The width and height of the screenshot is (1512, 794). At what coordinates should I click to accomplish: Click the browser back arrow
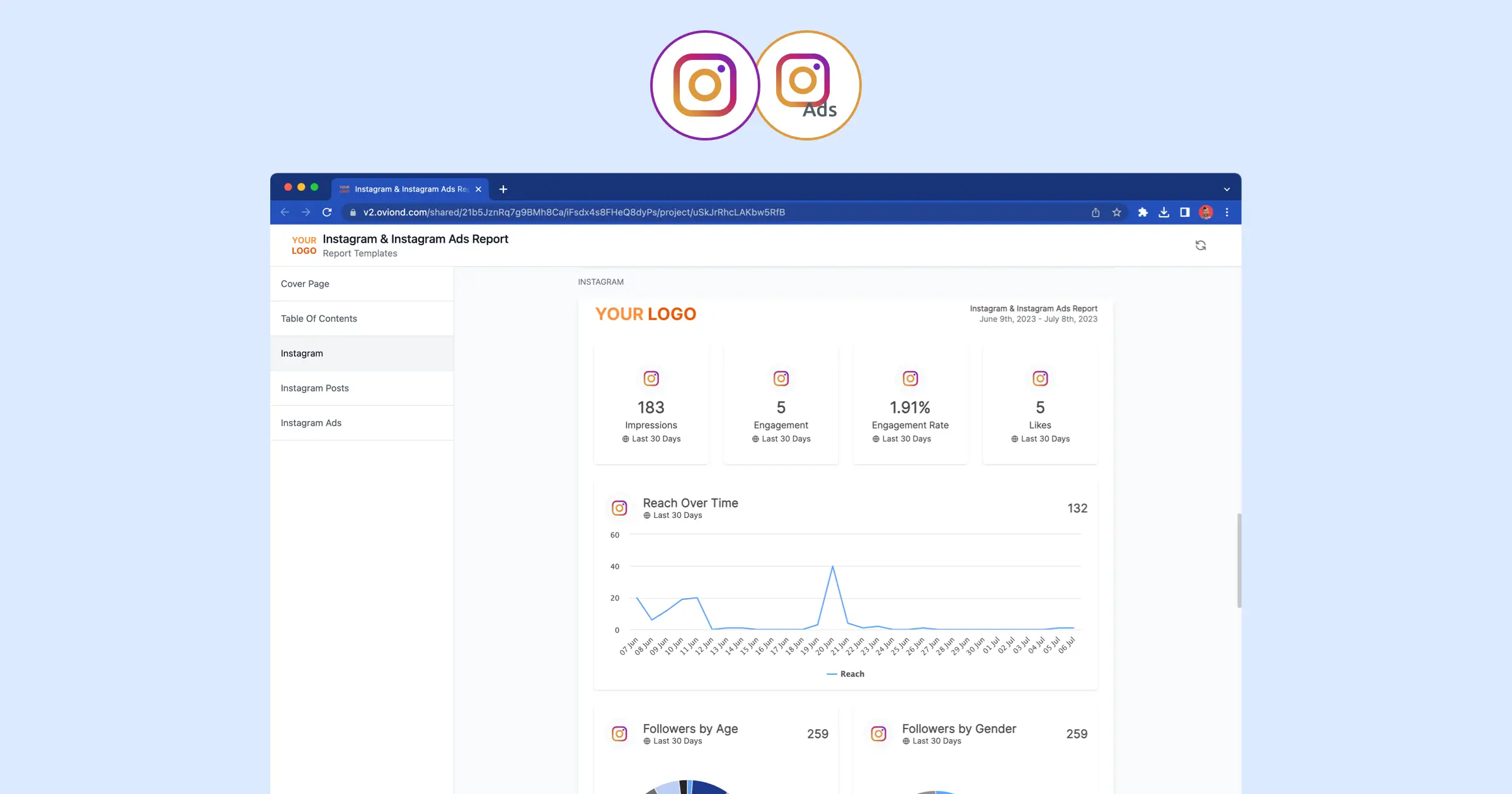coord(285,212)
